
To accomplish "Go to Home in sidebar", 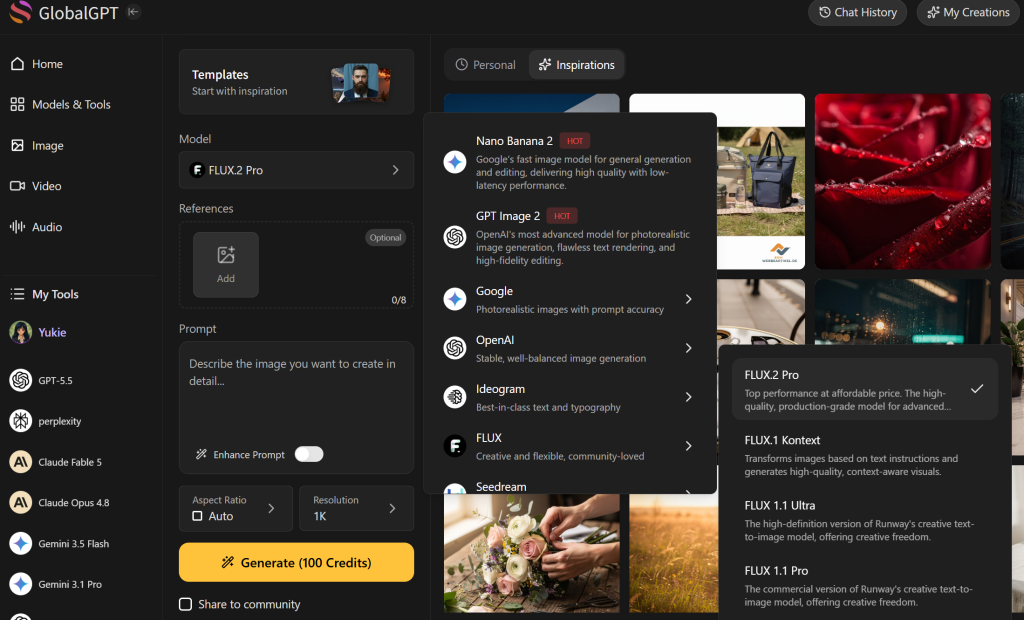I will pyautogui.click(x=37, y=64).
